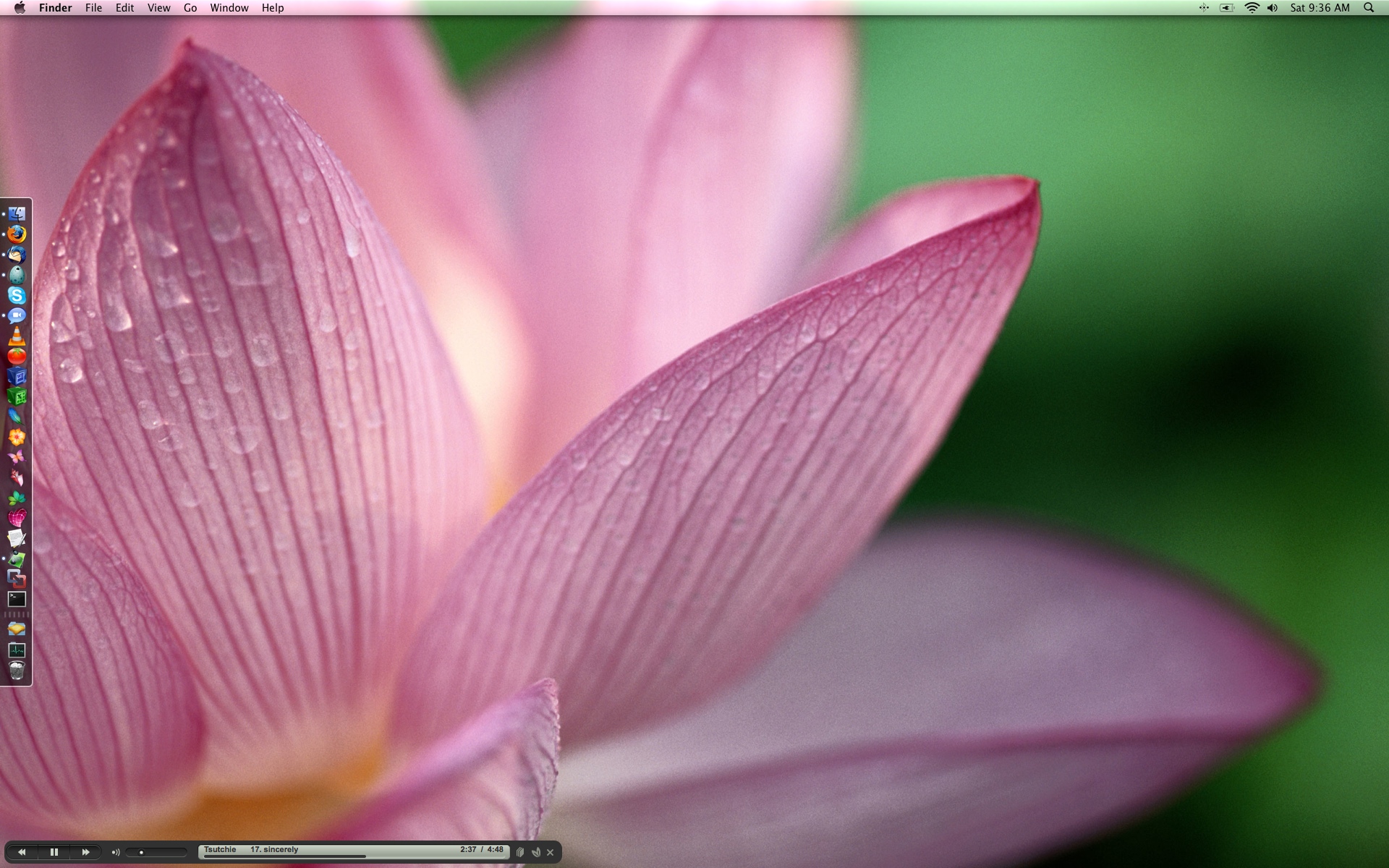This screenshot has width=1389, height=868.
Task: Open Spotlight search
Action: coord(1369,8)
